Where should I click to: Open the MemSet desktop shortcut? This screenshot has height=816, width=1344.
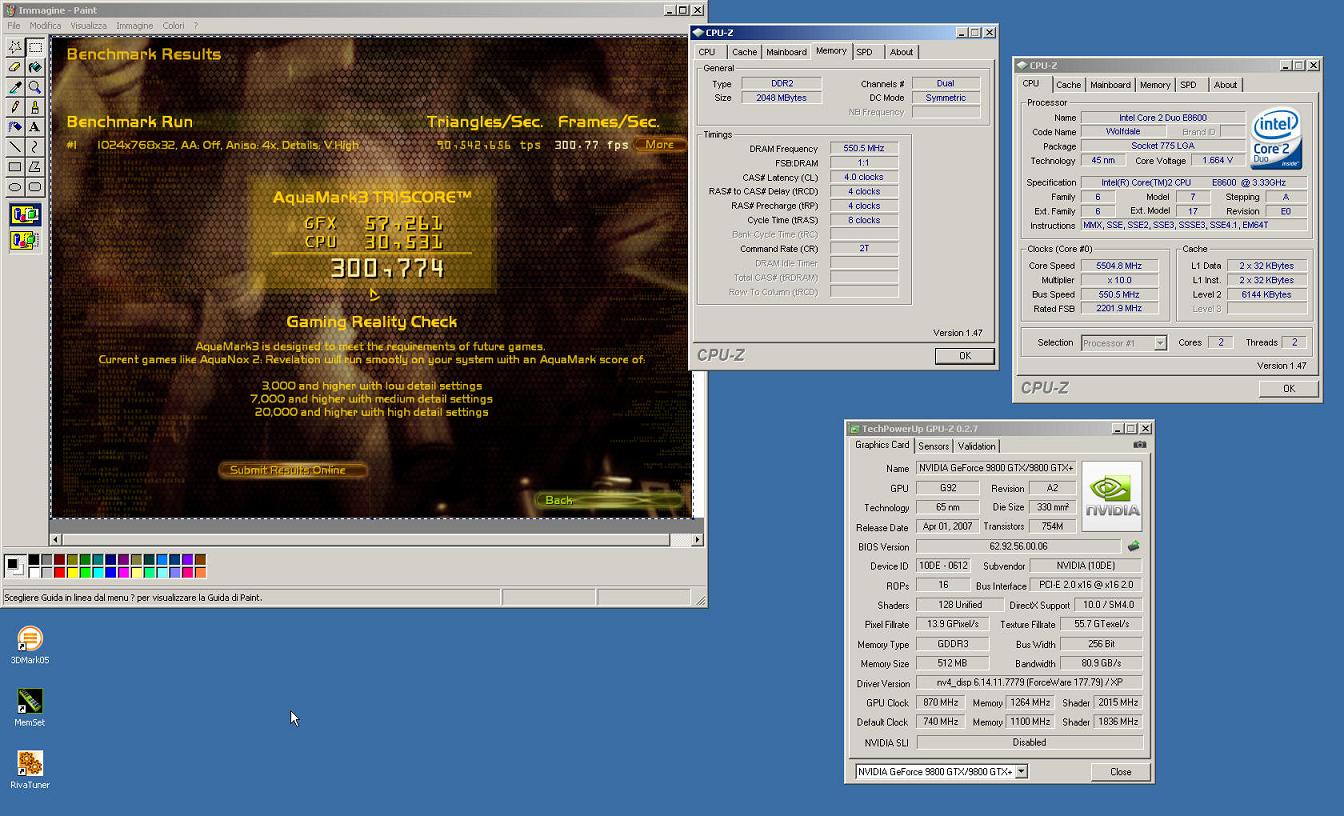click(30, 707)
